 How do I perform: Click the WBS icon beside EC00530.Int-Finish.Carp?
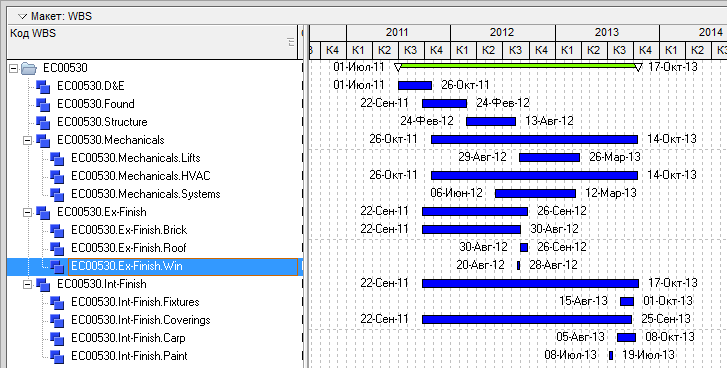(57, 339)
